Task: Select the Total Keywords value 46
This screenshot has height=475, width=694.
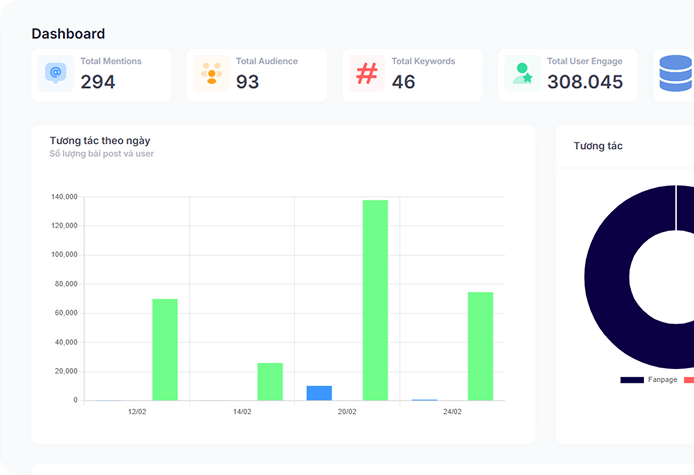Action: point(403,82)
